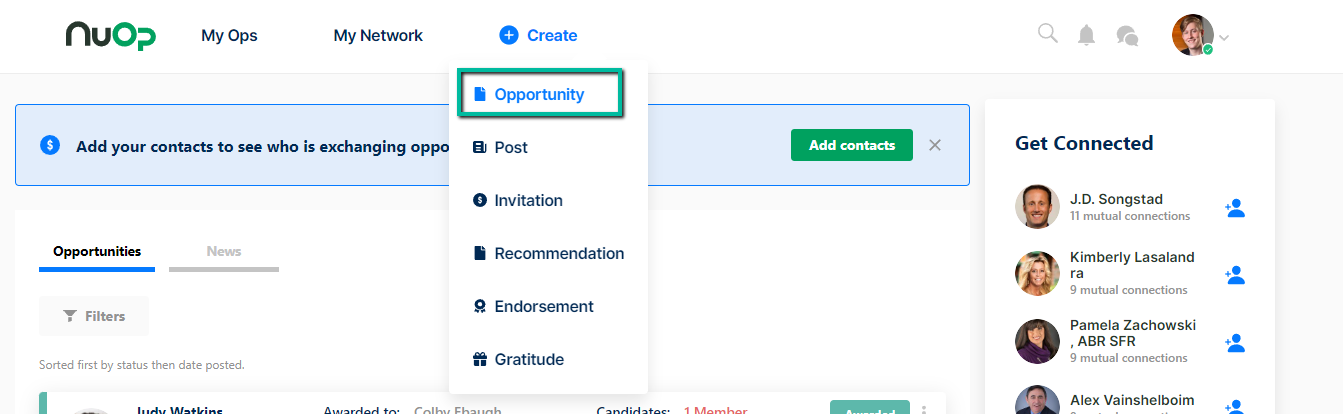The width and height of the screenshot is (1343, 414).
Task: Add Pamela Zachowski as connection
Action: (1235, 342)
